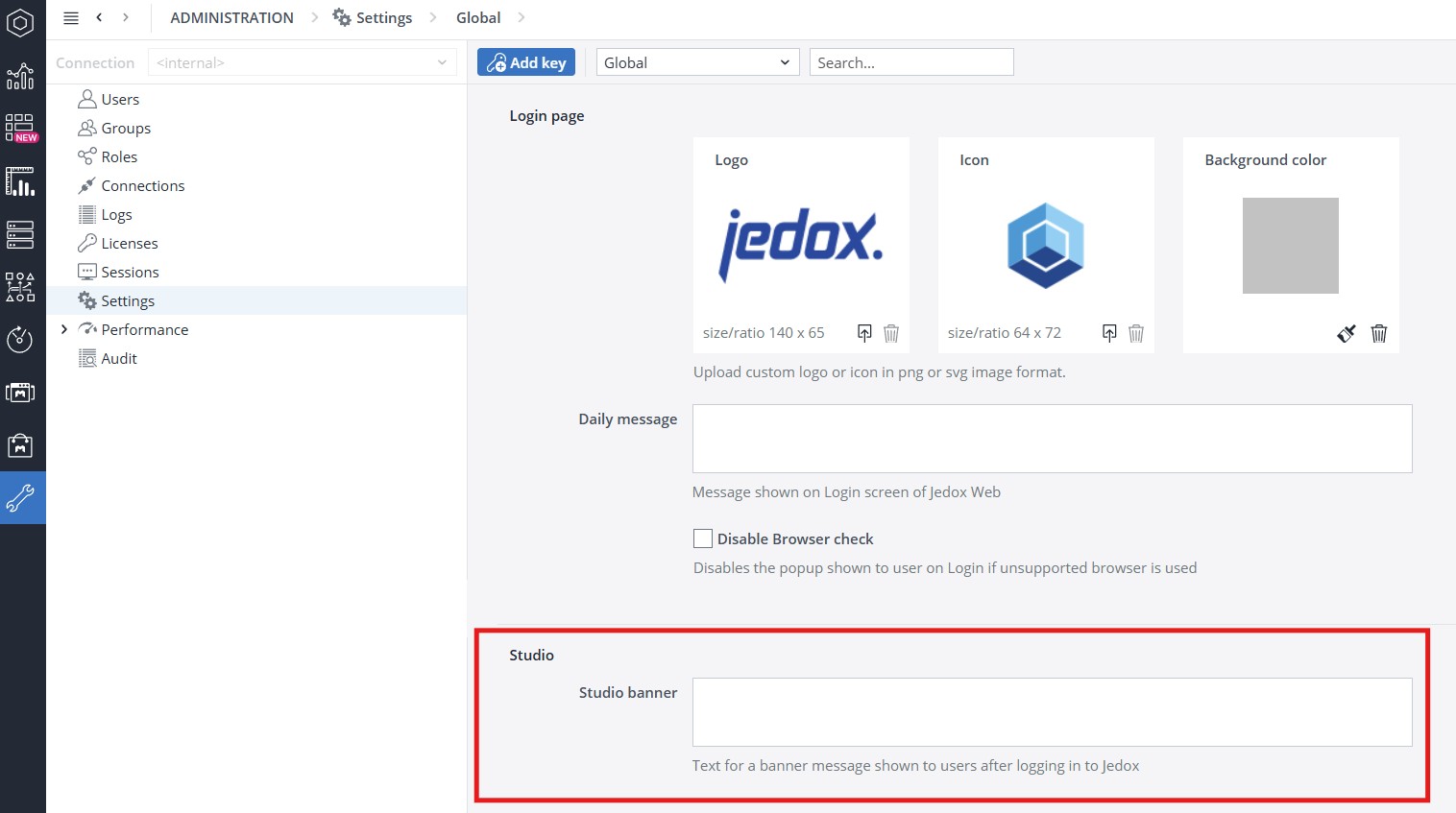Select the Scheduler clock icon in the sidebar
Screen dimensions: 1456x813
(21, 339)
